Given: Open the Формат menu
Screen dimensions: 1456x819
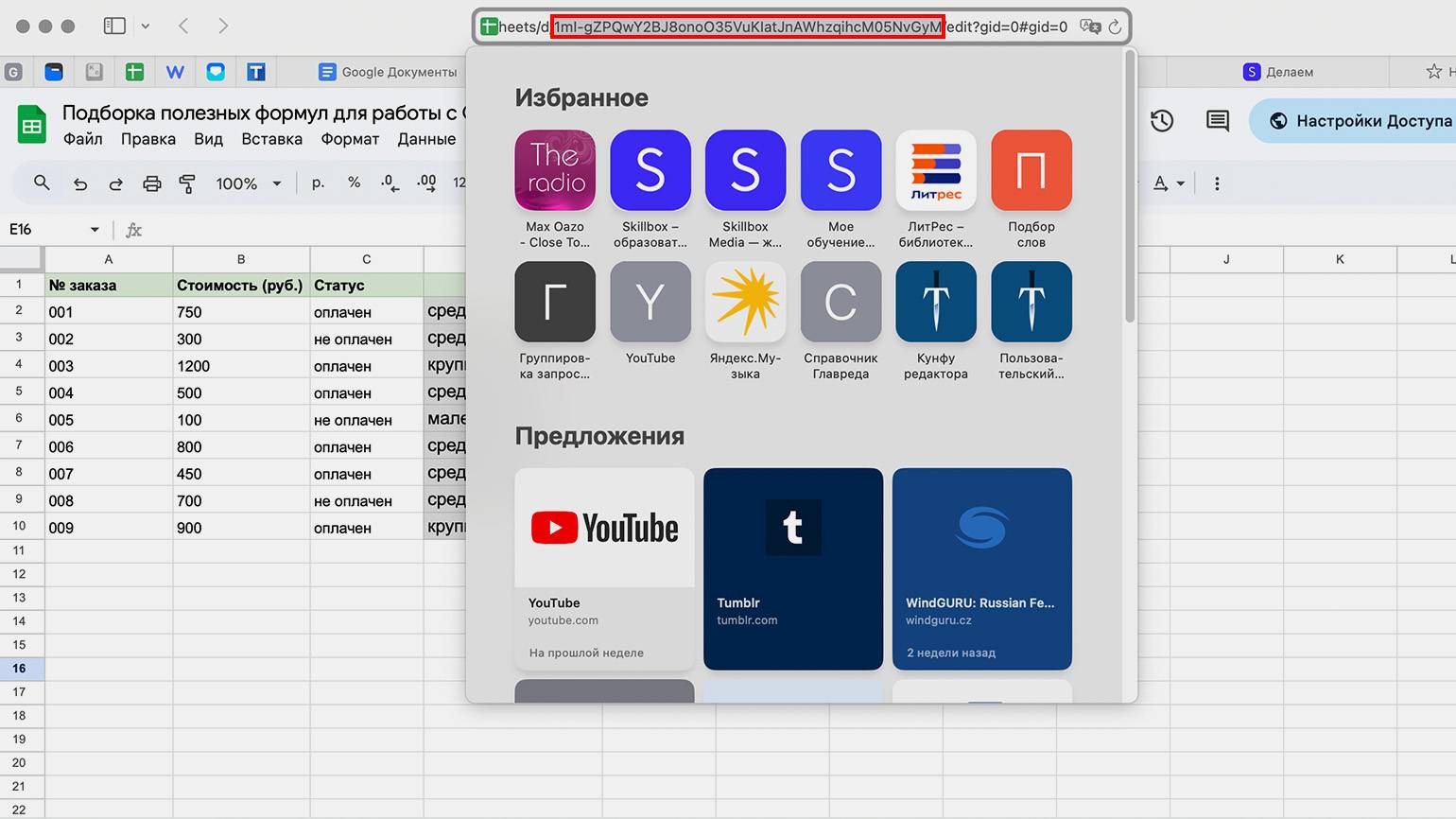Looking at the screenshot, I should point(350,139).
